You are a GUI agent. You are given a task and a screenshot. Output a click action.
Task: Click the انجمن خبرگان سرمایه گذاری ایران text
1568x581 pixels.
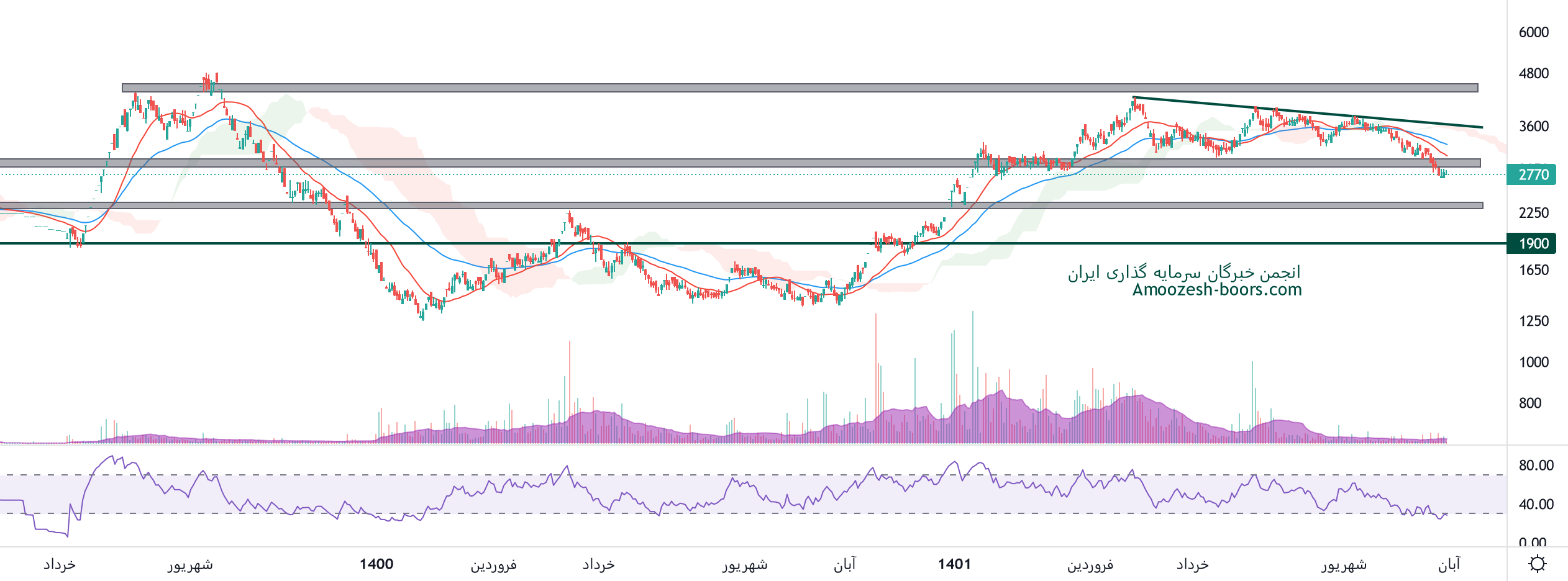(x=1183, y=272)
